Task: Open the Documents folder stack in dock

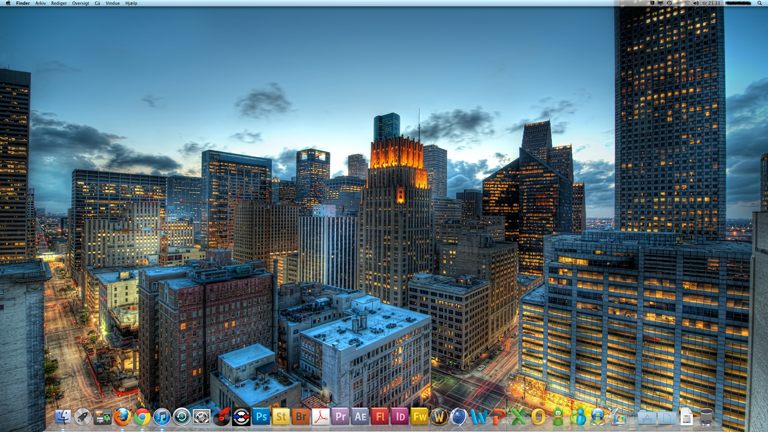Action: coord(667,417)
